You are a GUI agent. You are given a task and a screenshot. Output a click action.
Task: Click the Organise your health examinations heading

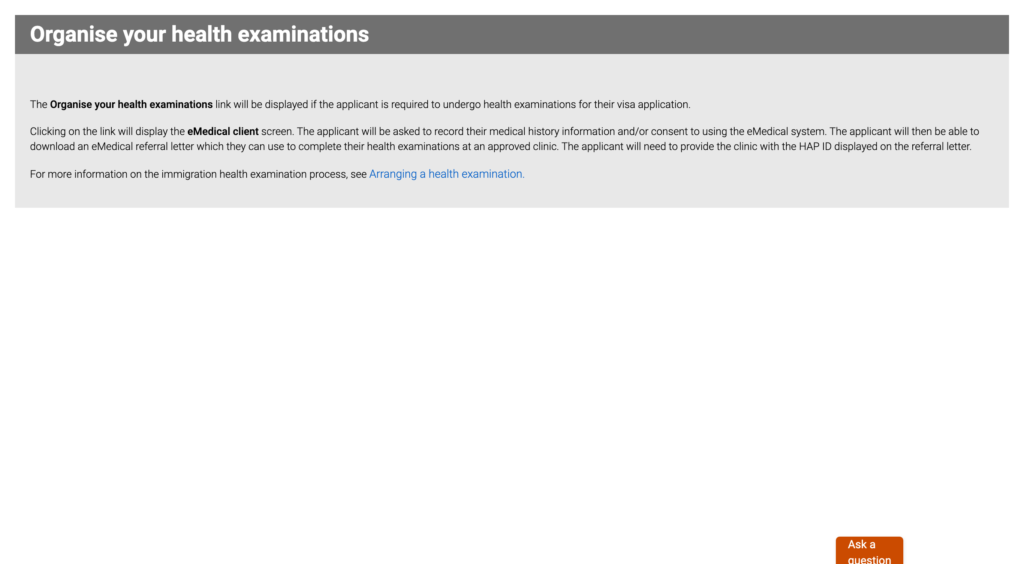(199, 35)
